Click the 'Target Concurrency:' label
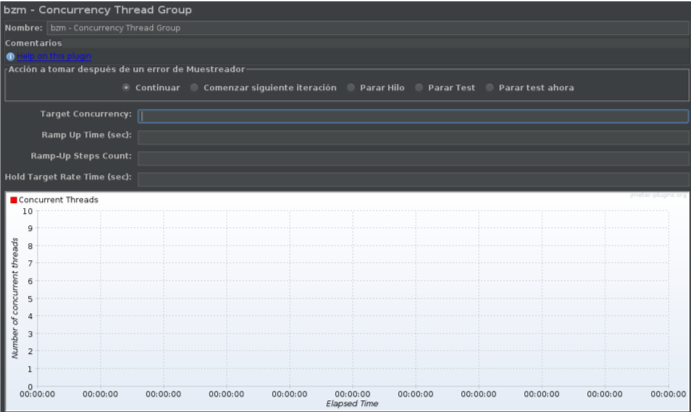 click(x=86, y=114)
